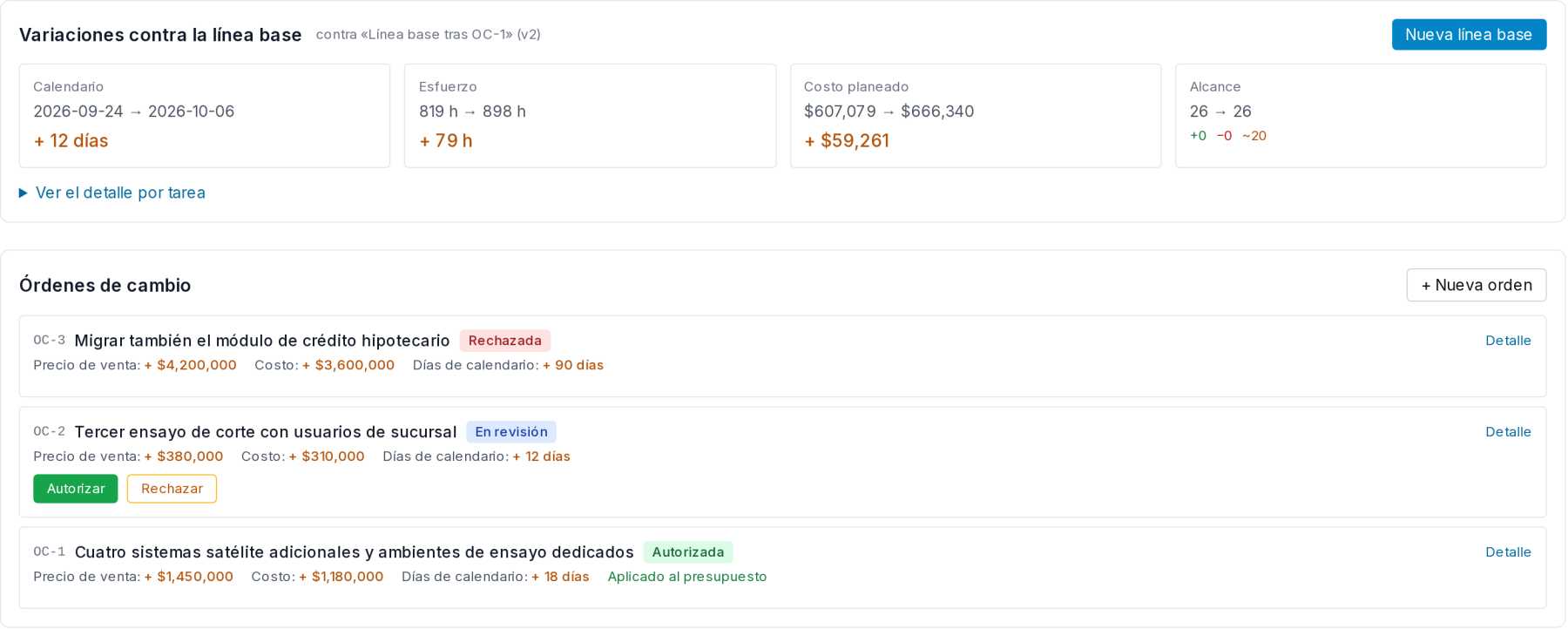Image resolution: width=1568 pixels, height=629 pixels.
Task: Click the + 12 días value in order OC-2
Action: (542, 457)
